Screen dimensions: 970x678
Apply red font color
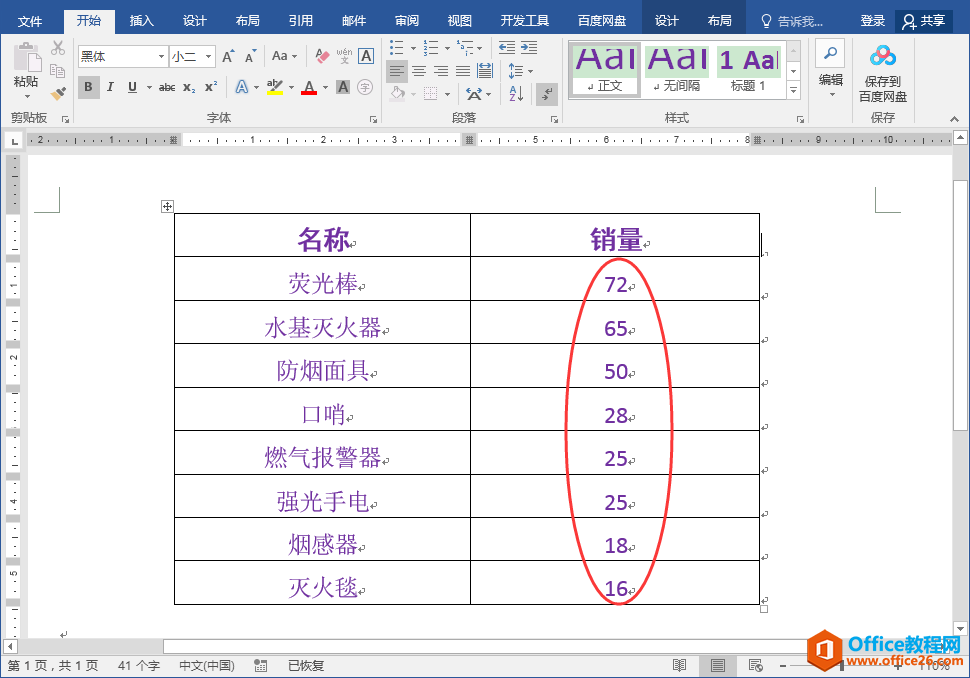(x=309, y=87)
